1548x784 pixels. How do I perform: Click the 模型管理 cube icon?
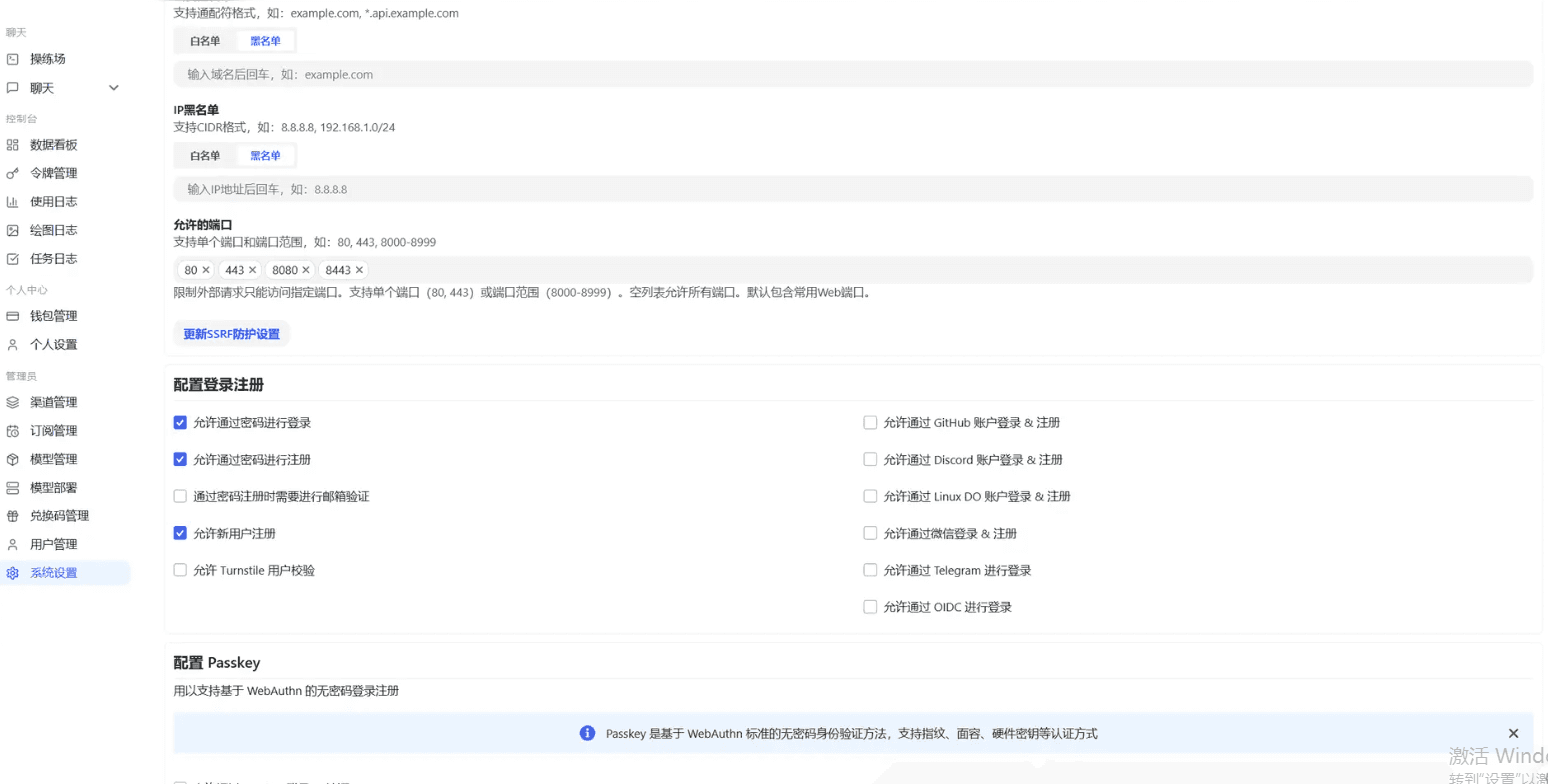[x=13, y=460]
